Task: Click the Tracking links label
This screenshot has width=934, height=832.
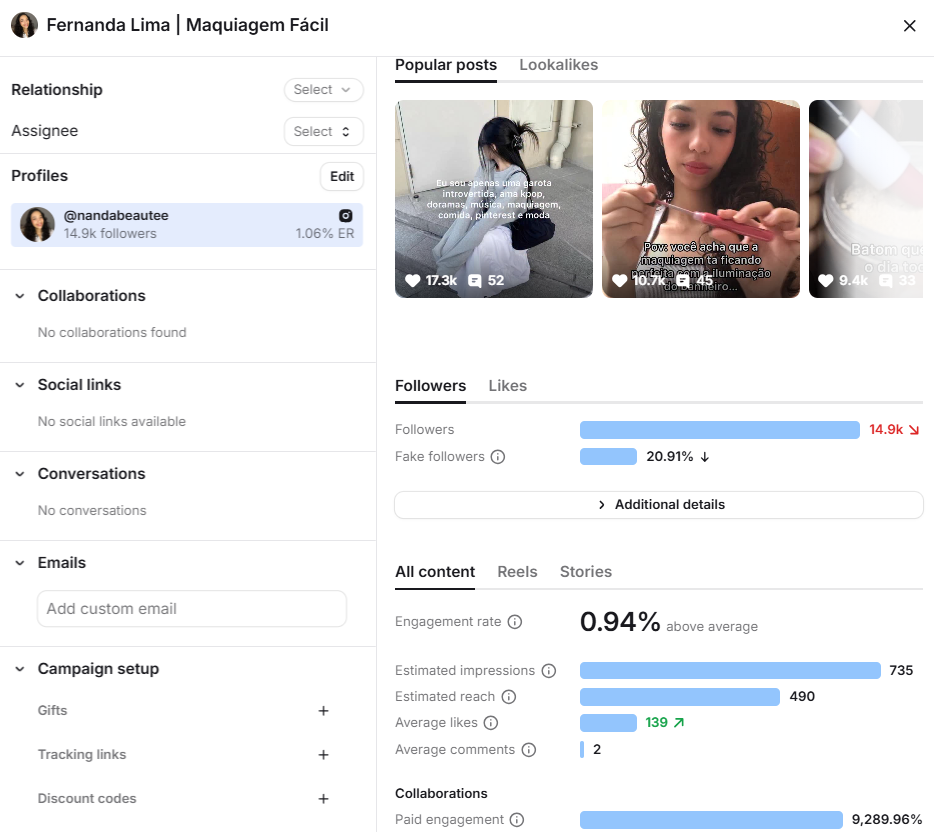Action: pyautogui.click(x=82, y=755)
